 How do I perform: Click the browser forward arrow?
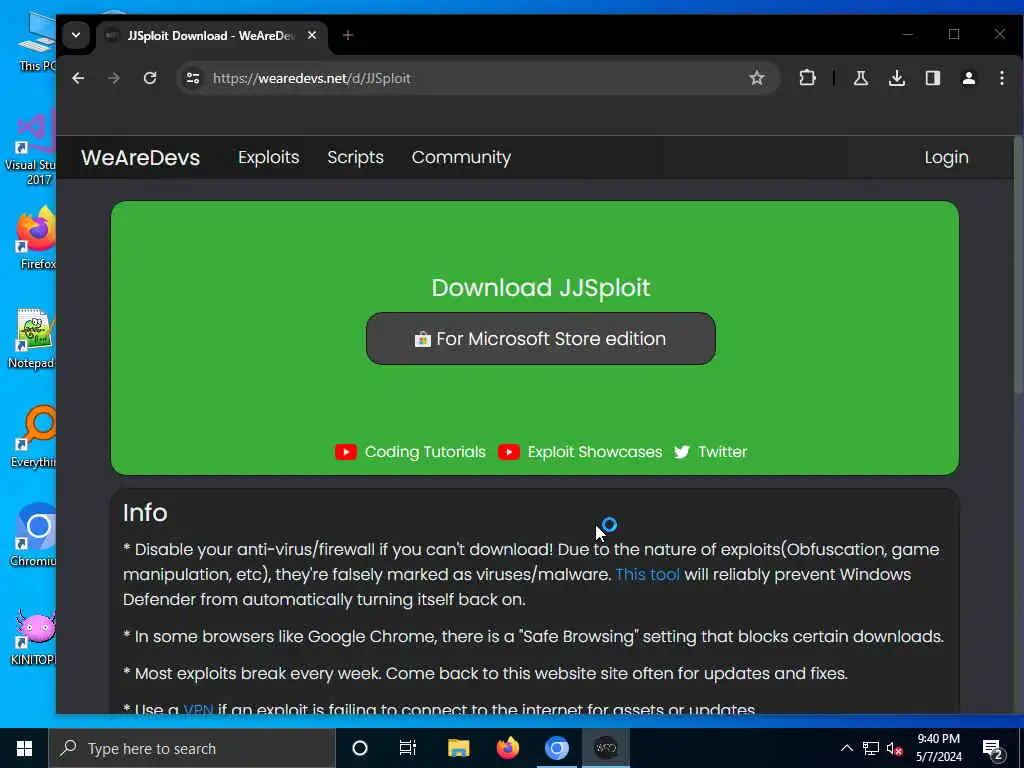pyautogui.click(x=114, y=78)
